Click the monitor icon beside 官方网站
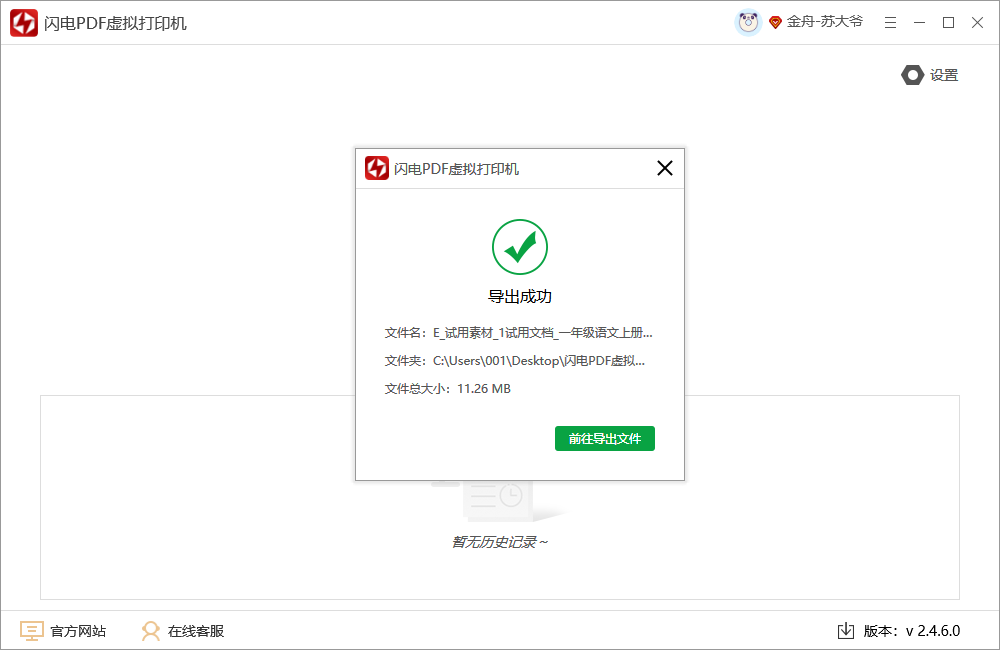The height and width of the screenshot is (650, 1000). [x=31, y=632]
